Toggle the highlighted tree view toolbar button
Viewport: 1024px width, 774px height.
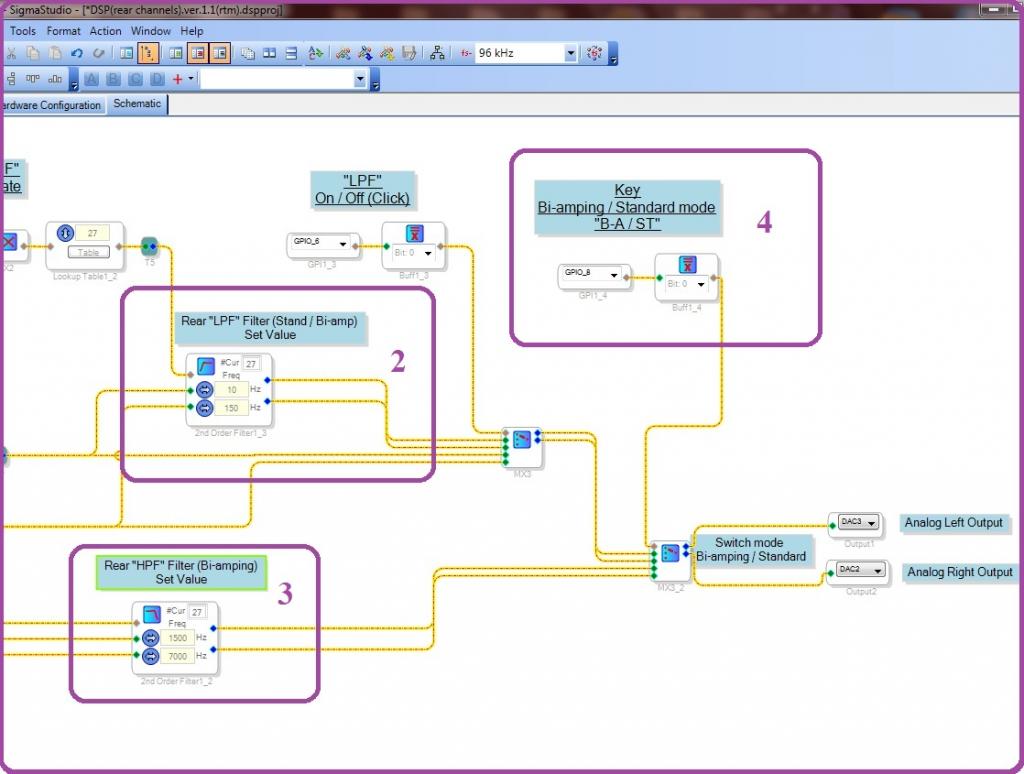[147, 53]
